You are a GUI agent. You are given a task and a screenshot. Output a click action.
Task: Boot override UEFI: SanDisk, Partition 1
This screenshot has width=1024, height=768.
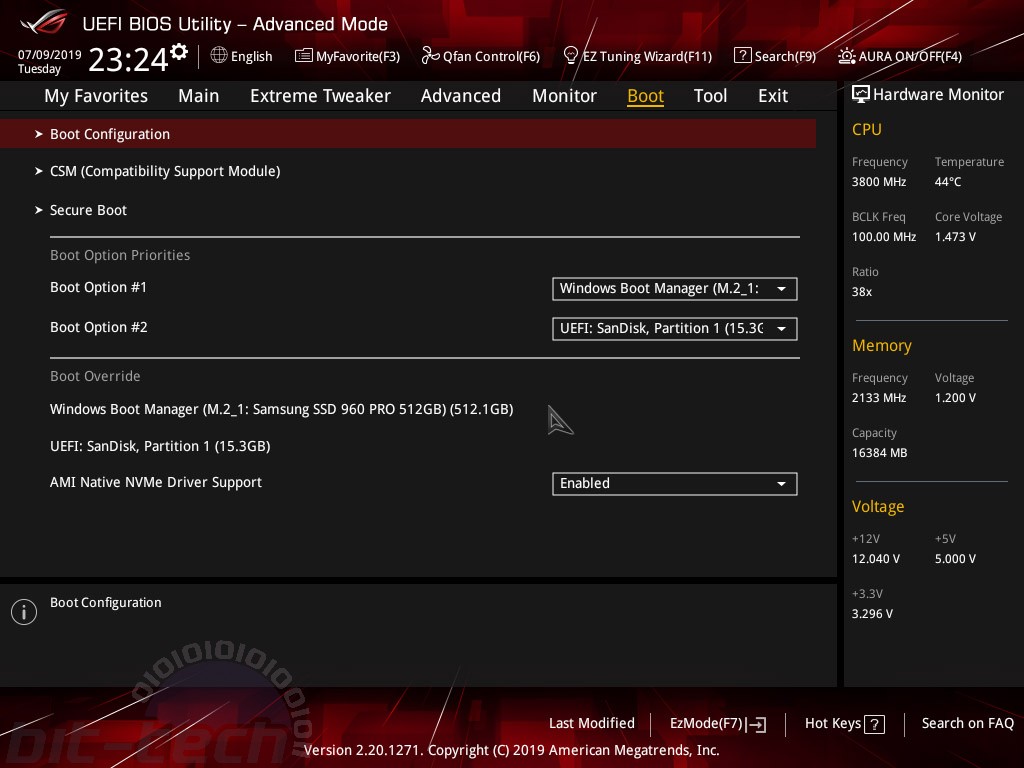tap(160, 447)
